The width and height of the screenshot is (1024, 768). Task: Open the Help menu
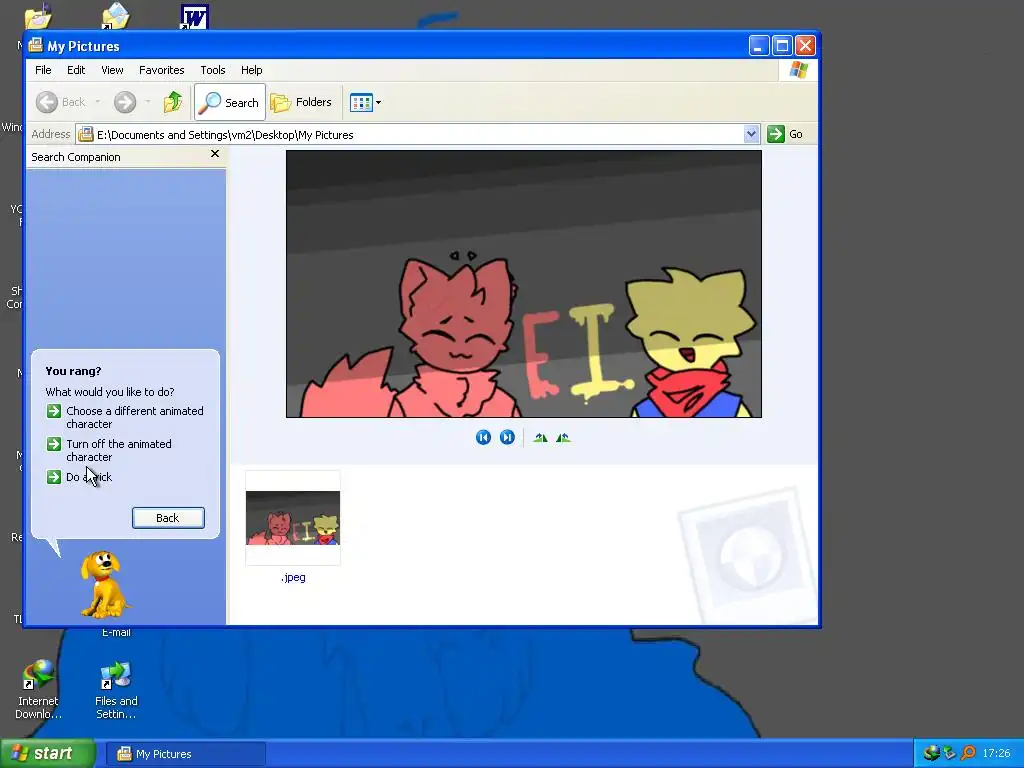tap(251, 70)
